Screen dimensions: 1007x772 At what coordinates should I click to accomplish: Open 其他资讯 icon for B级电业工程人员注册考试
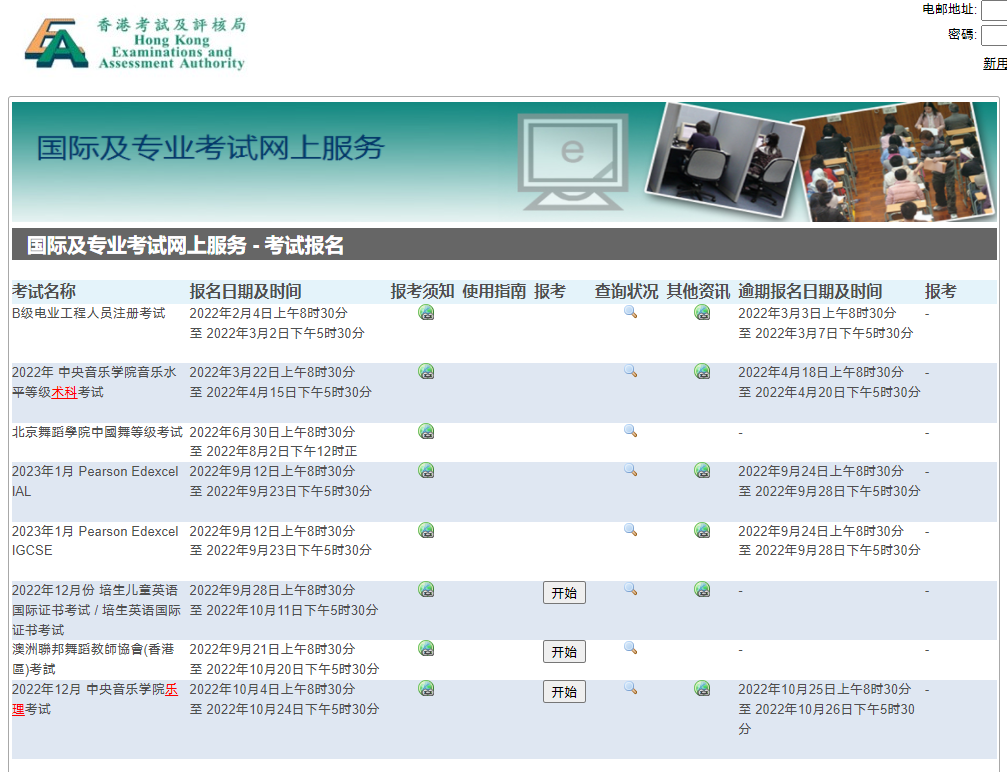tap(702, 313)
